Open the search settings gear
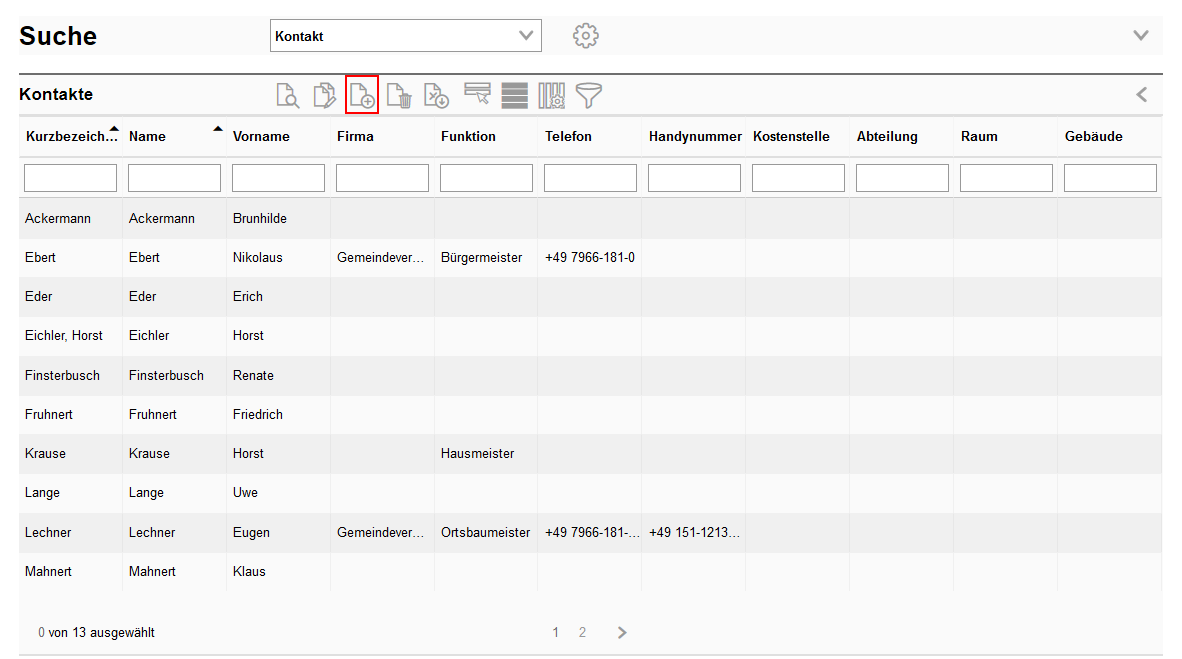 pos(585,36)
